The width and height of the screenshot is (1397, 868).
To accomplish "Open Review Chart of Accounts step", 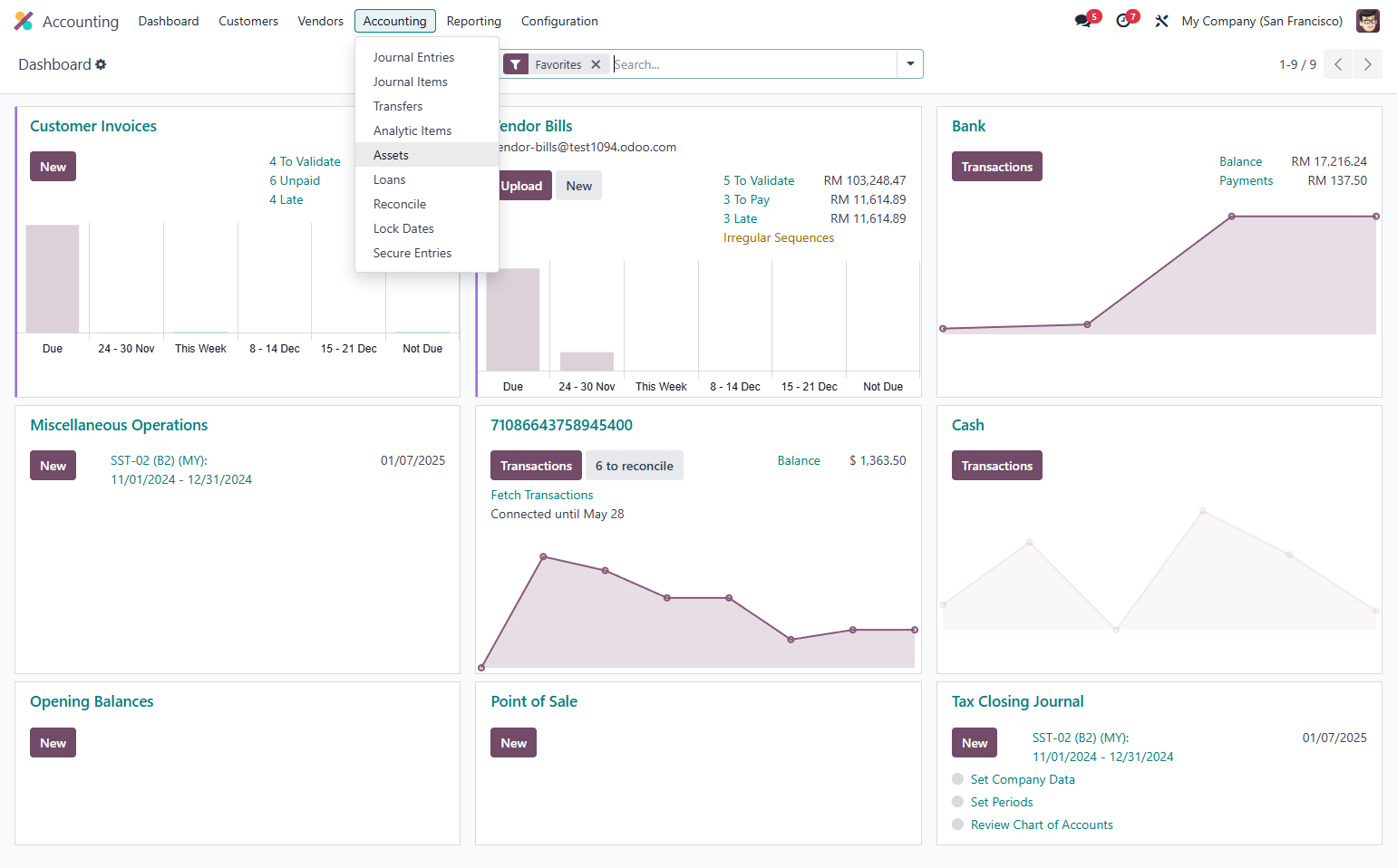I will (1042, 825).
